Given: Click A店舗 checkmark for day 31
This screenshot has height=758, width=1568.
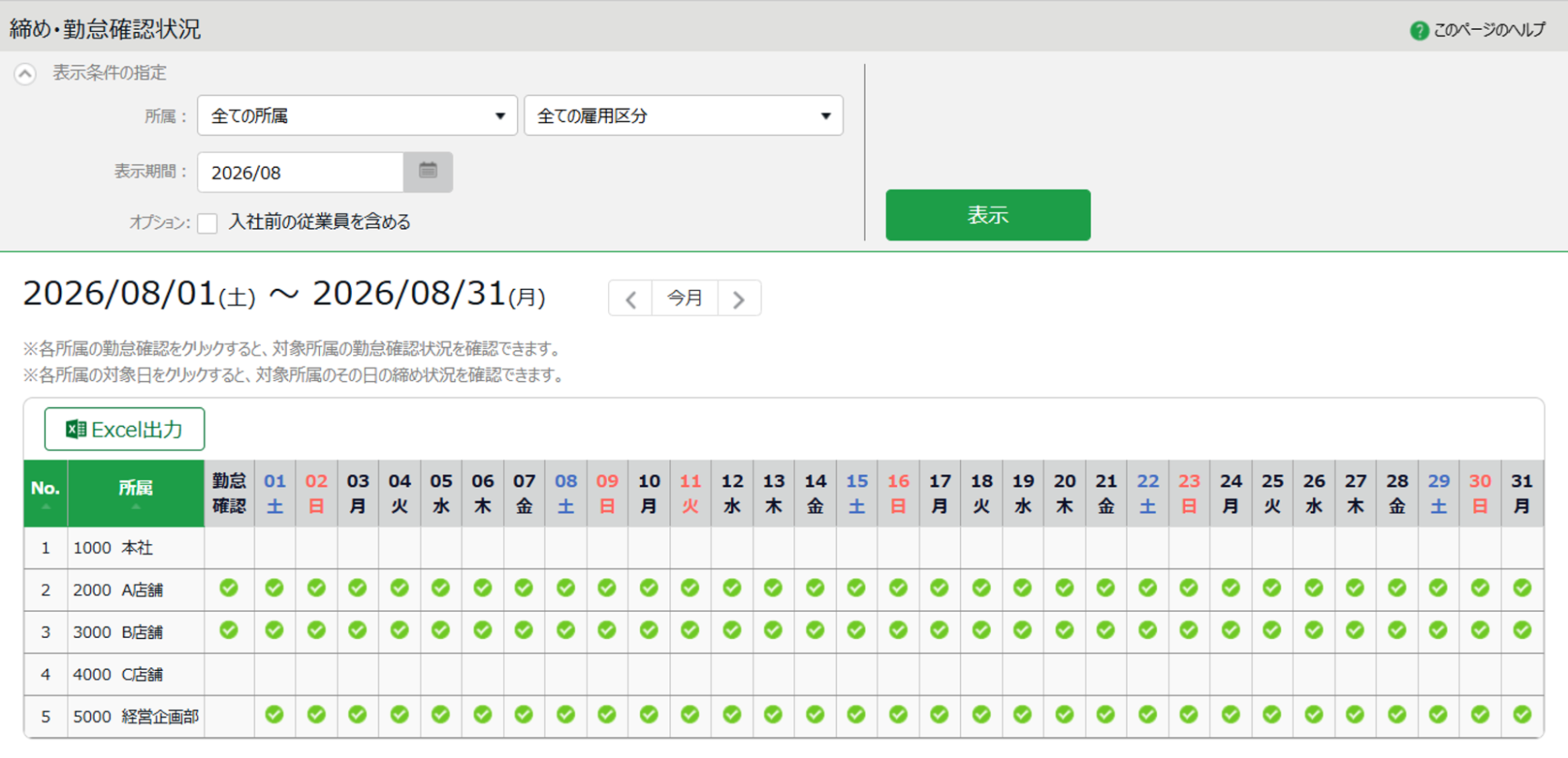Looking at the screenshot, I should pyautogui.click(x=1523, y=588).
